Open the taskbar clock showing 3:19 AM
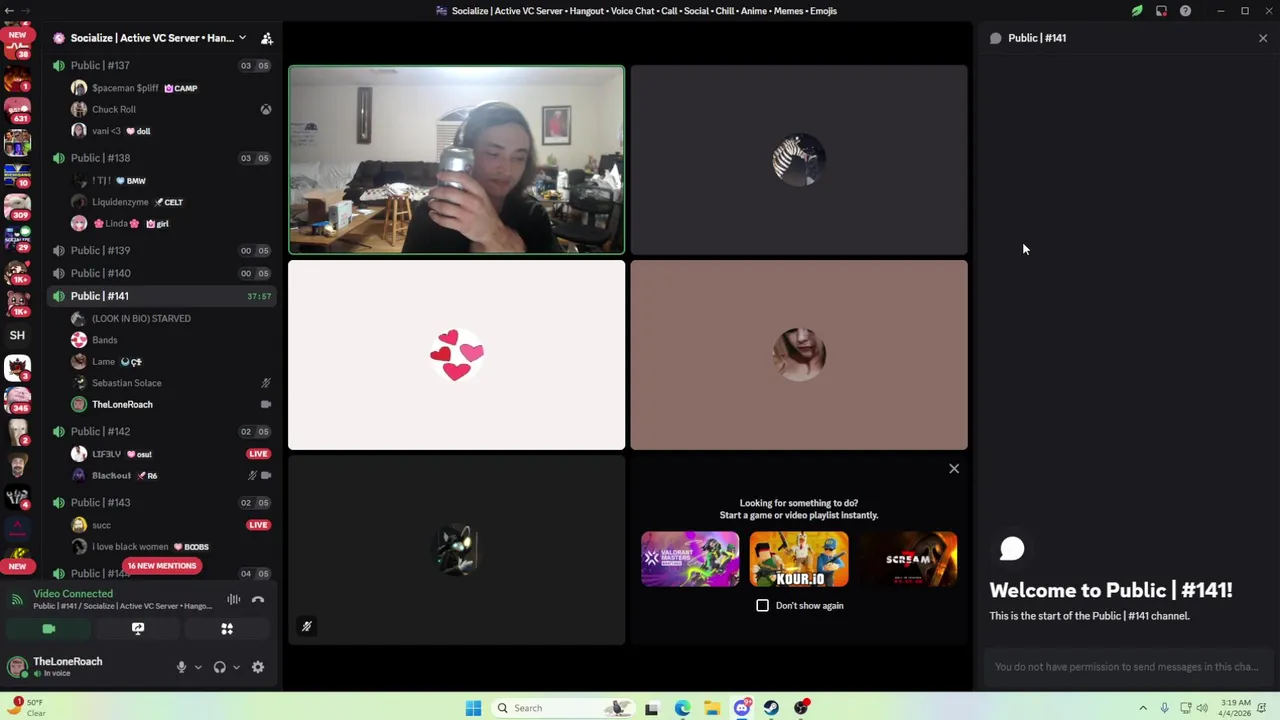 click(x=1235, y=708)
